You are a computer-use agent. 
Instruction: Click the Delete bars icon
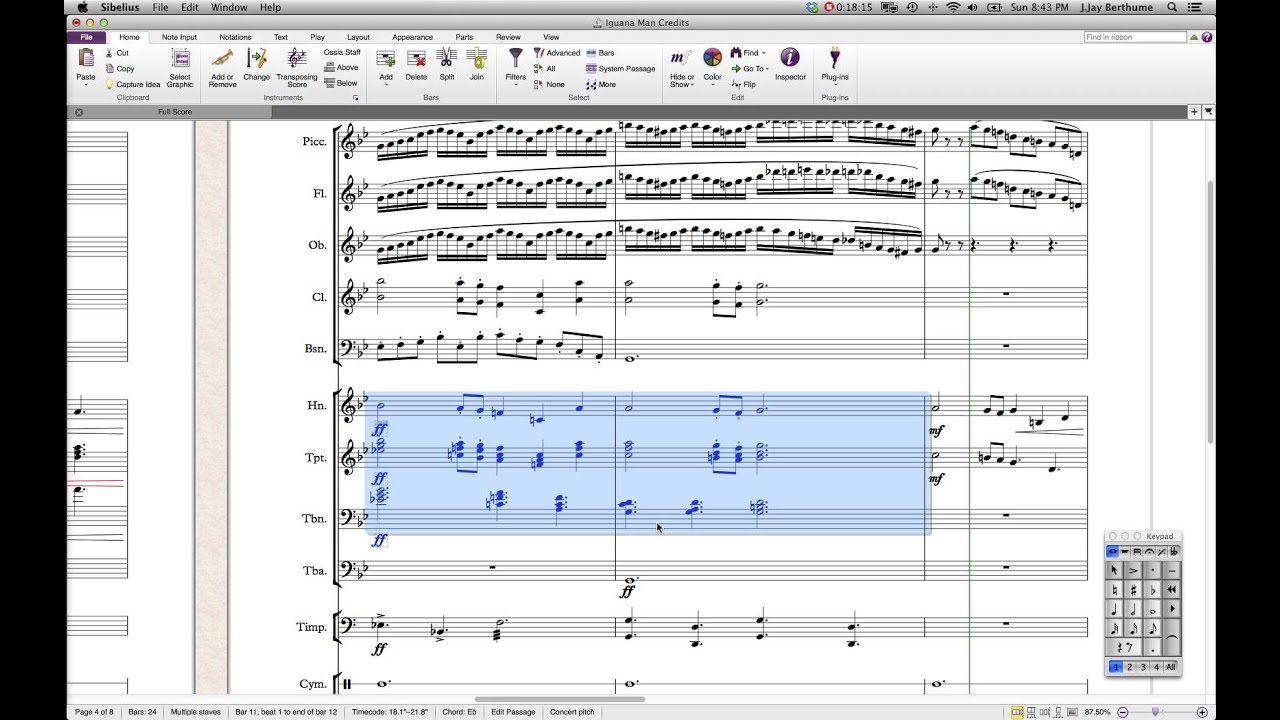coord(416,59)
